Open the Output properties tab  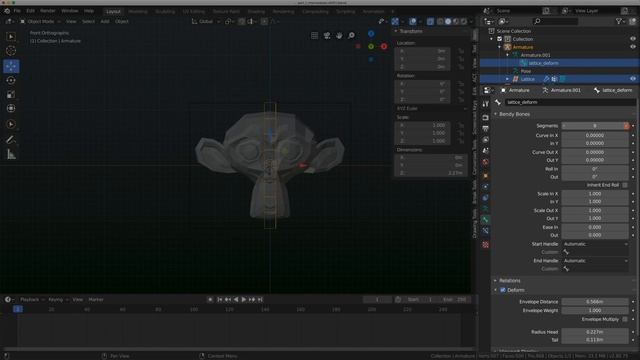(x=485, y=129)
